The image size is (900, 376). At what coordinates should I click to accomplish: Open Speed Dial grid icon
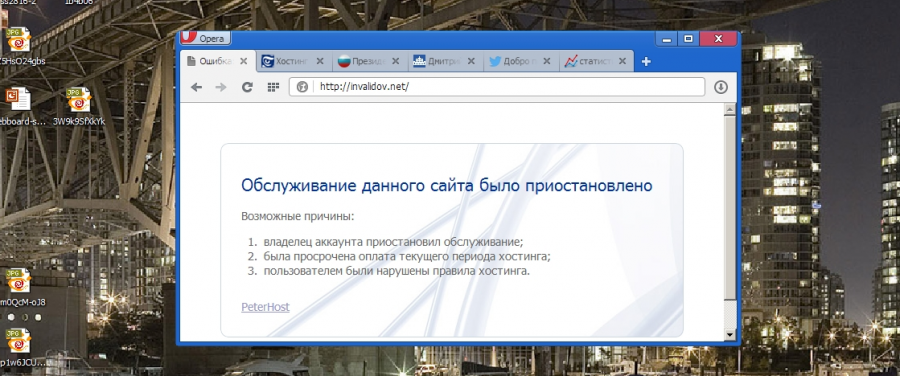273,87
